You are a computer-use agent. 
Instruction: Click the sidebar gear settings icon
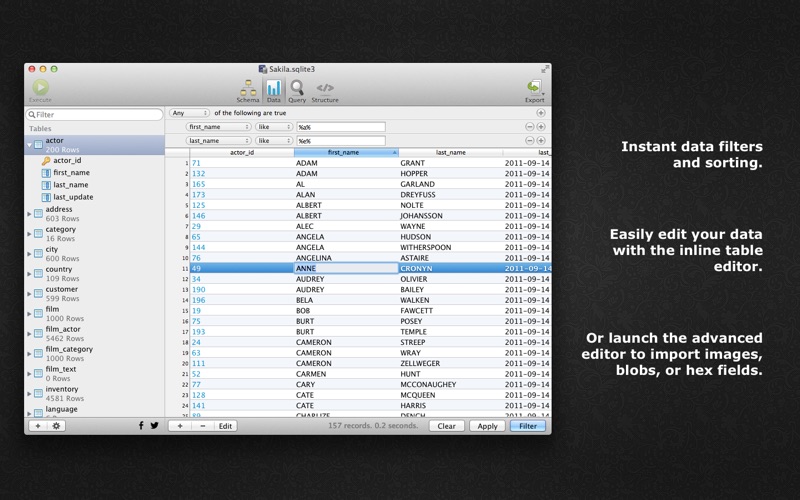56,426
